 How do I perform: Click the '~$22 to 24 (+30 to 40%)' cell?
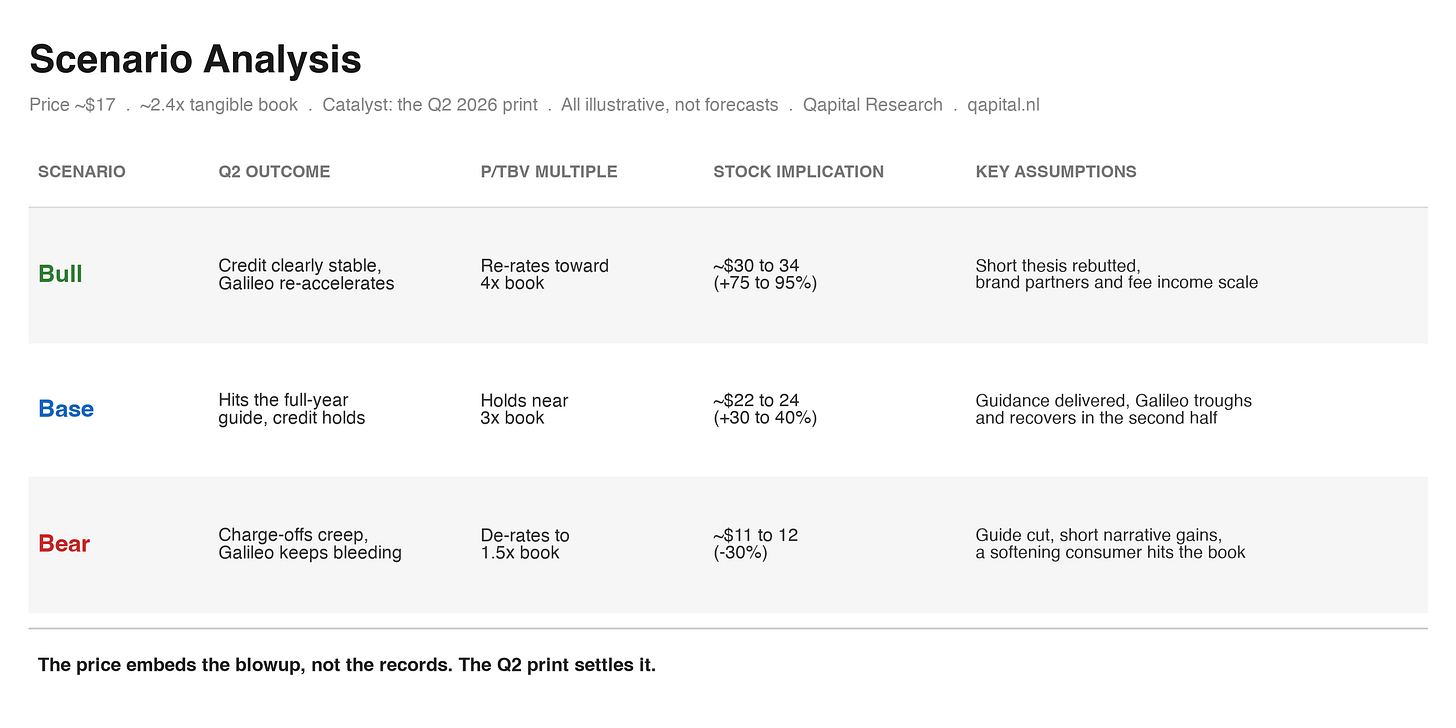(x=765, y=409)
